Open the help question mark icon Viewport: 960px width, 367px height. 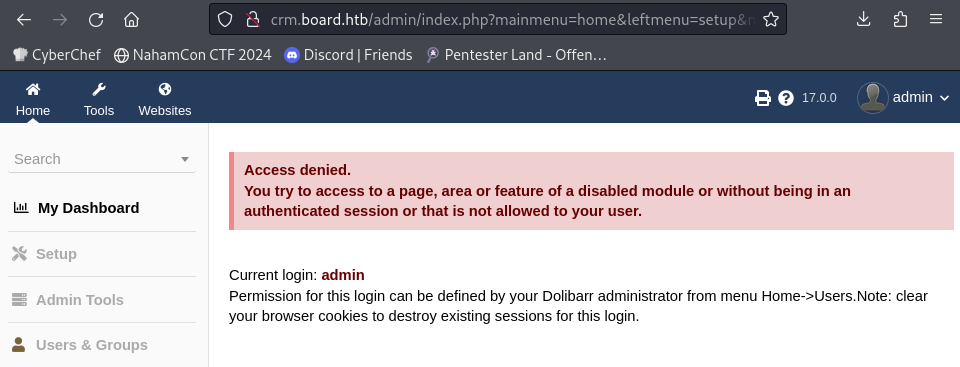(786, 98)
